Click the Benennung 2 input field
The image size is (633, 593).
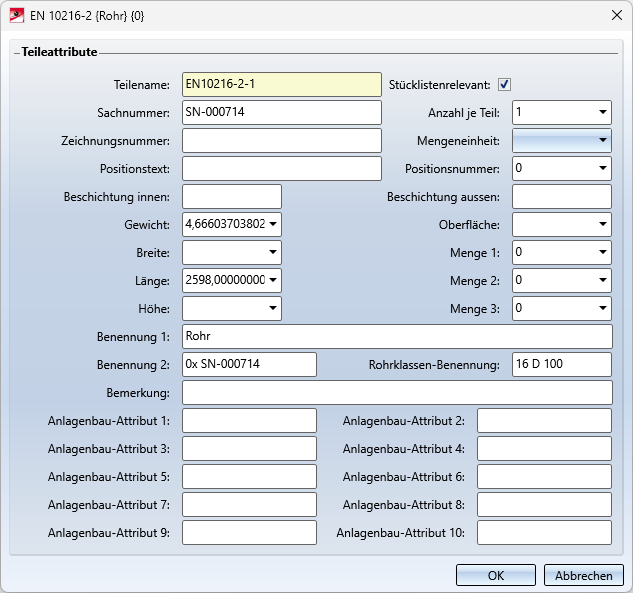tap(249, 365)
